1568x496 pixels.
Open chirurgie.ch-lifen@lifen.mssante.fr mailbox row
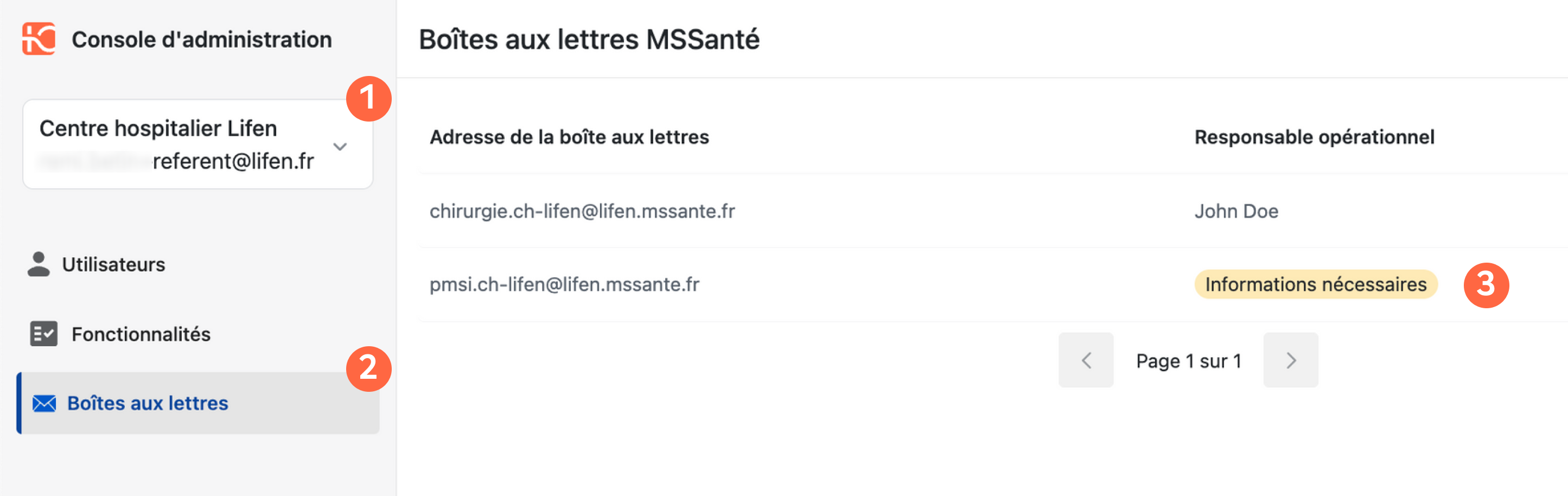(992, 211)
